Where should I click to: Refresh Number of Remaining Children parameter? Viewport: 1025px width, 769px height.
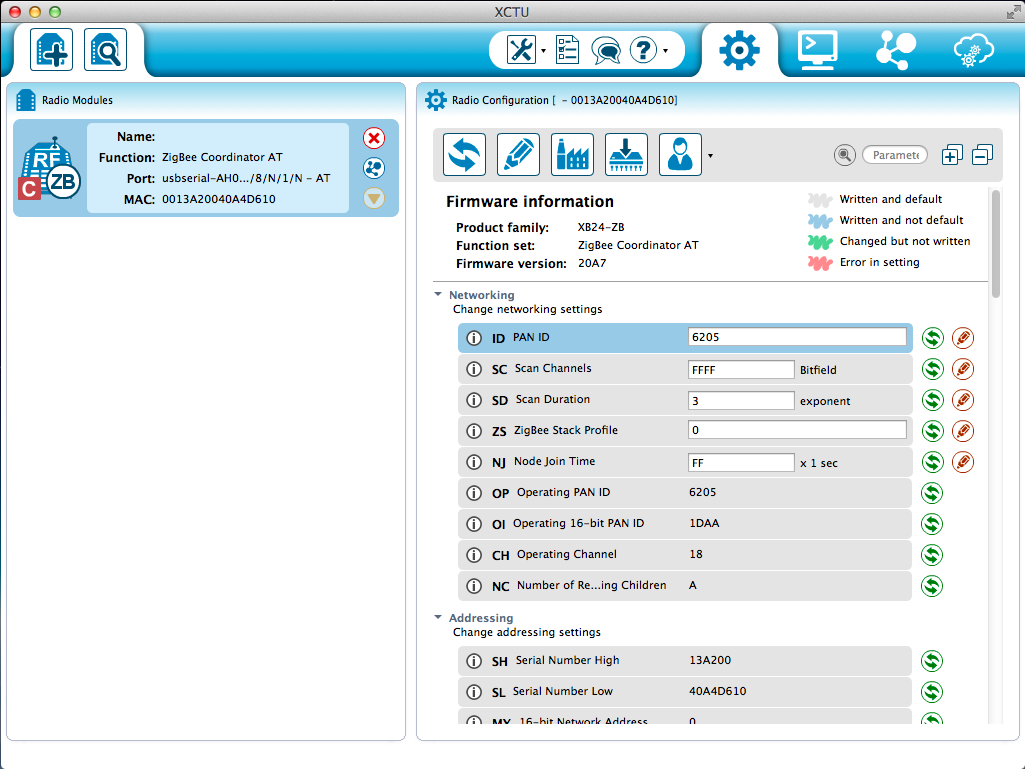(x=932, y=585)
